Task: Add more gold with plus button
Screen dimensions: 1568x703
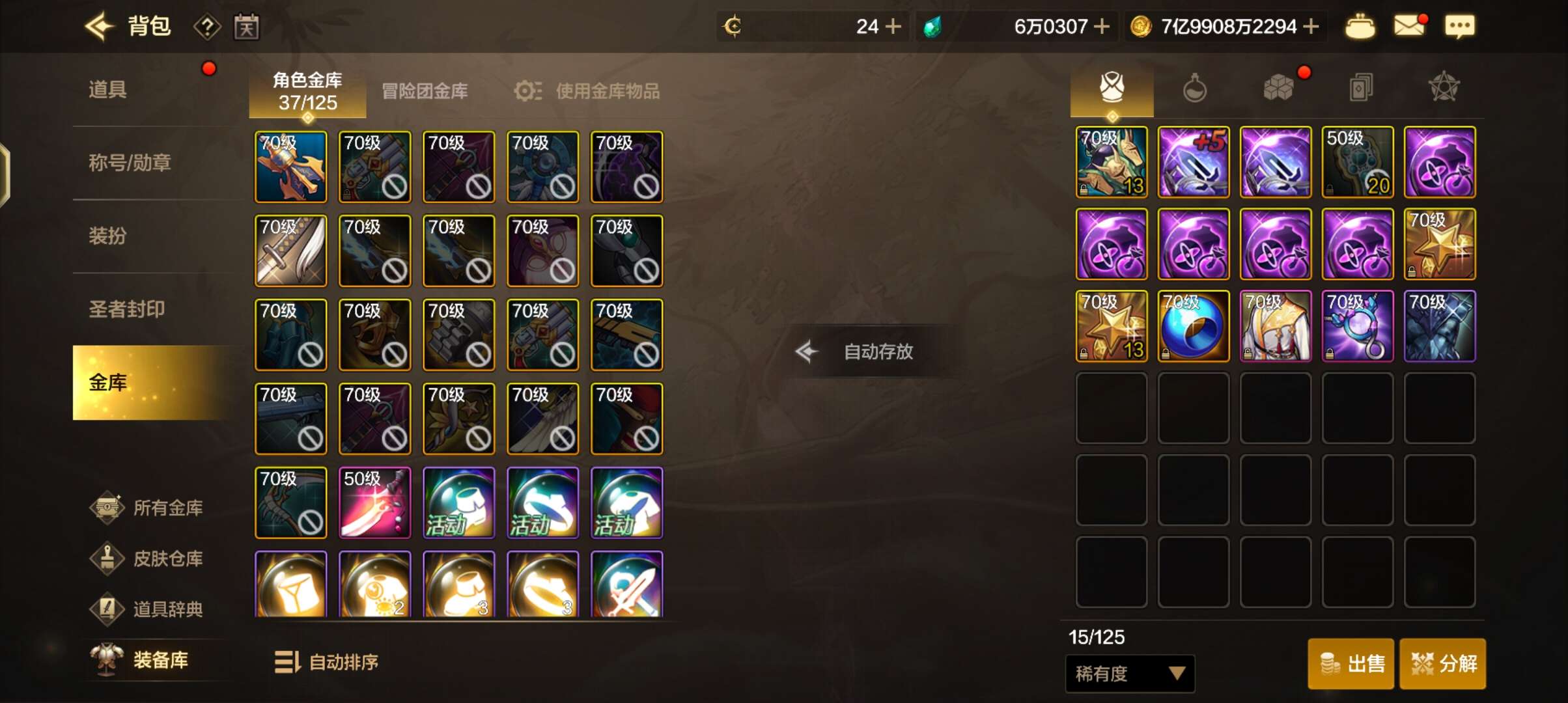Action: 1311,27
